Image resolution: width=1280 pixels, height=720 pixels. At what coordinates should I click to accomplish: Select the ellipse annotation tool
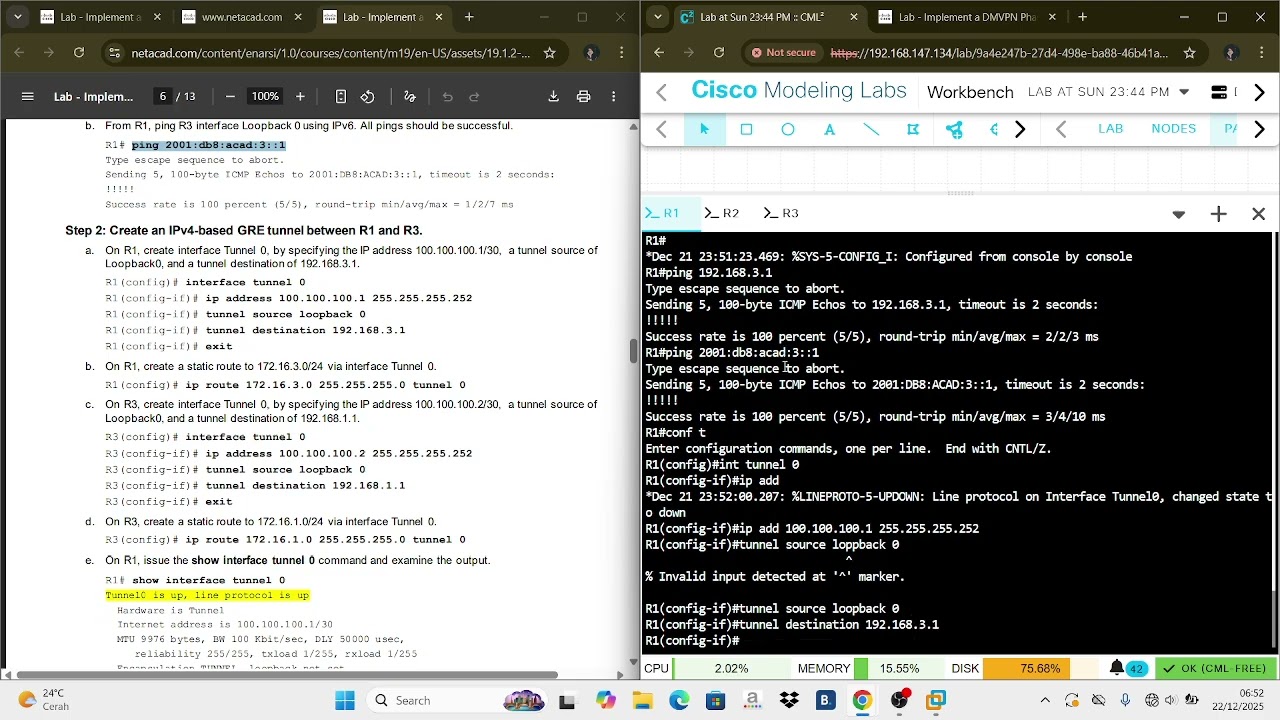[x=788, y=129]
